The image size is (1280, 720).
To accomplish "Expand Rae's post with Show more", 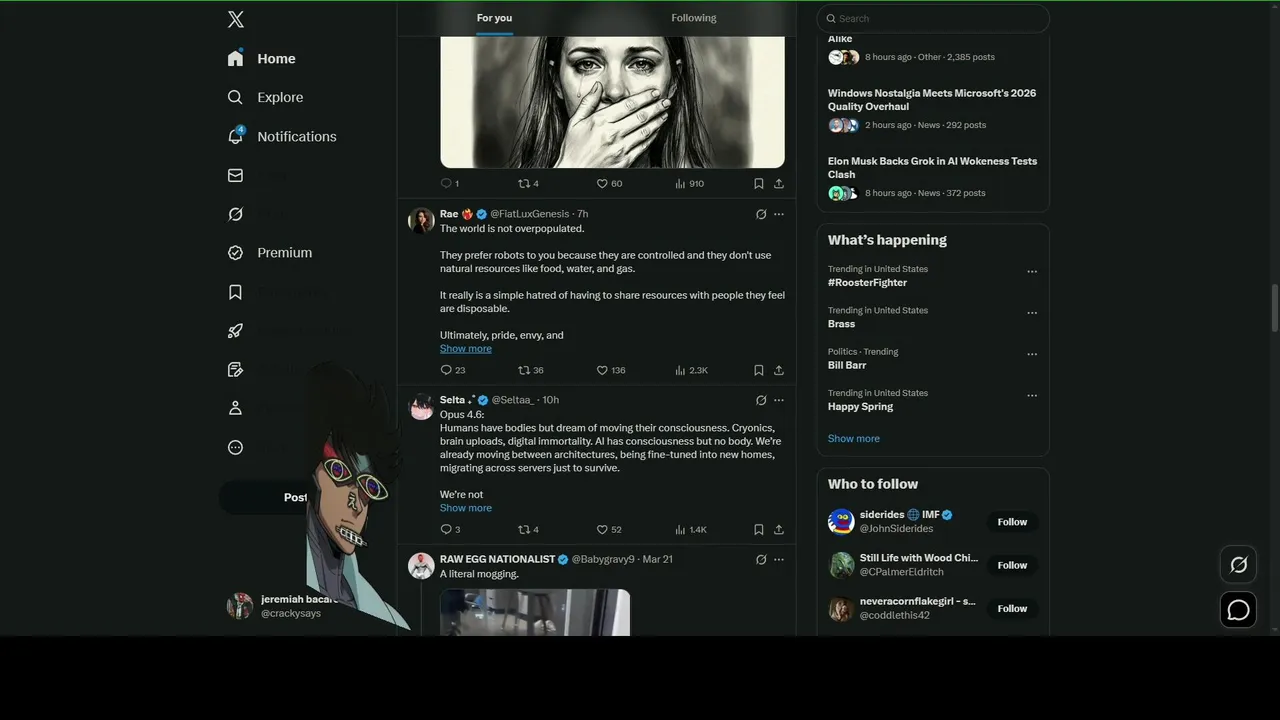I will (x=465, y=348).
